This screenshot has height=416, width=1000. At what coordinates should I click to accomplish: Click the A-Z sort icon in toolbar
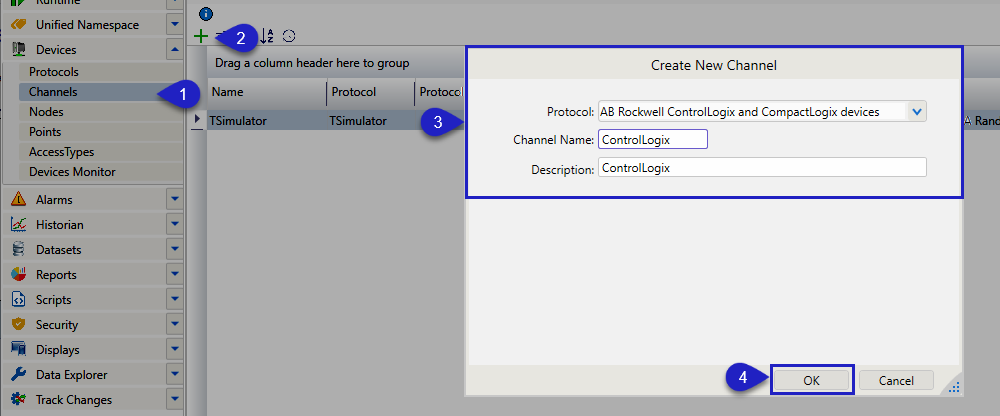tap(267, 37)
